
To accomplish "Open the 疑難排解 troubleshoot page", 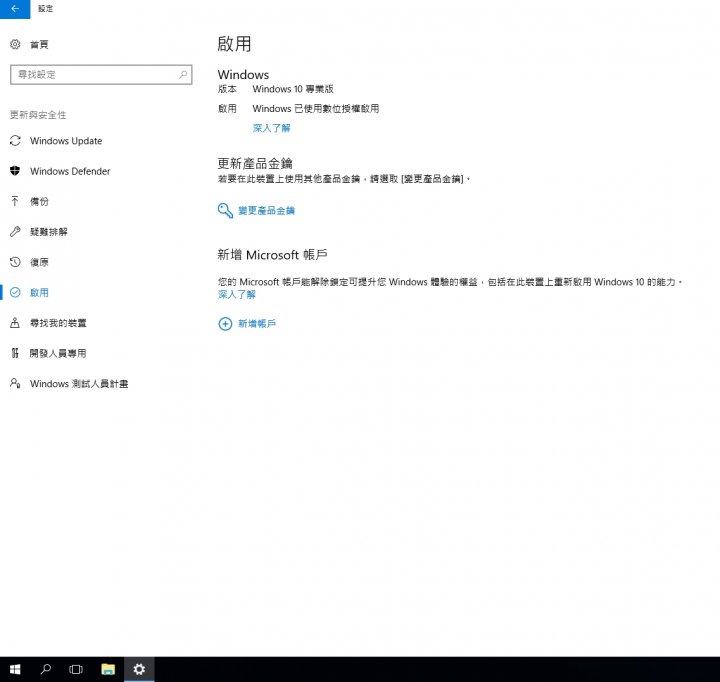I will tap(49, 232).
